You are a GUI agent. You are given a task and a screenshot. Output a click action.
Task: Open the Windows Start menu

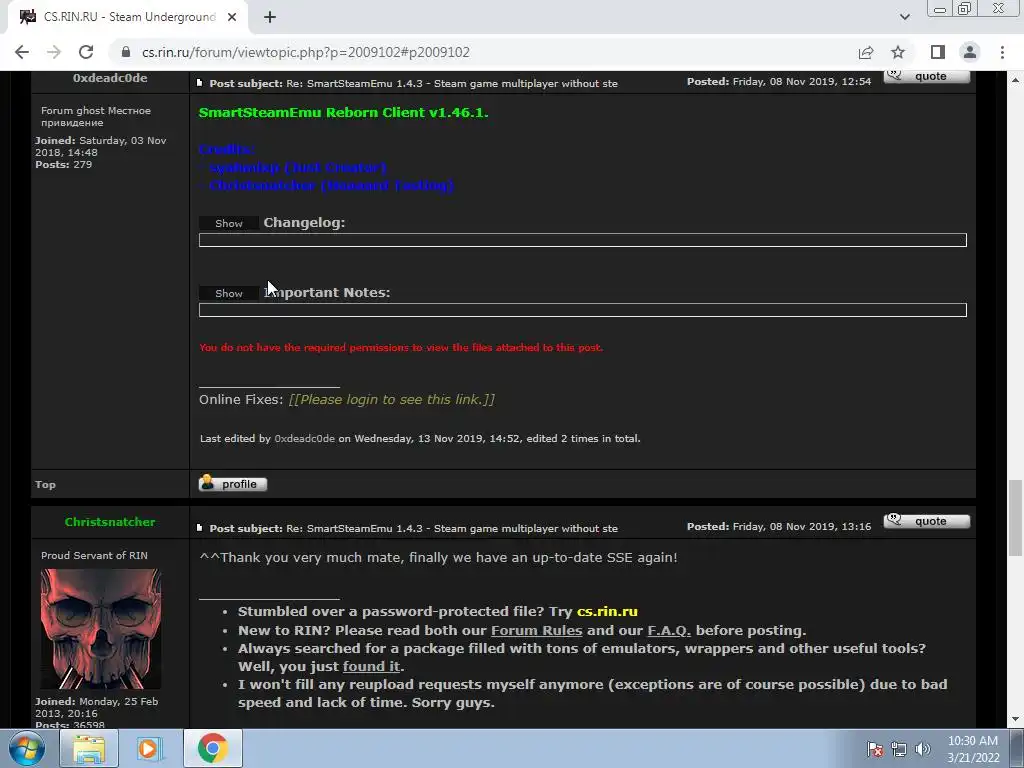coord(26,748)
